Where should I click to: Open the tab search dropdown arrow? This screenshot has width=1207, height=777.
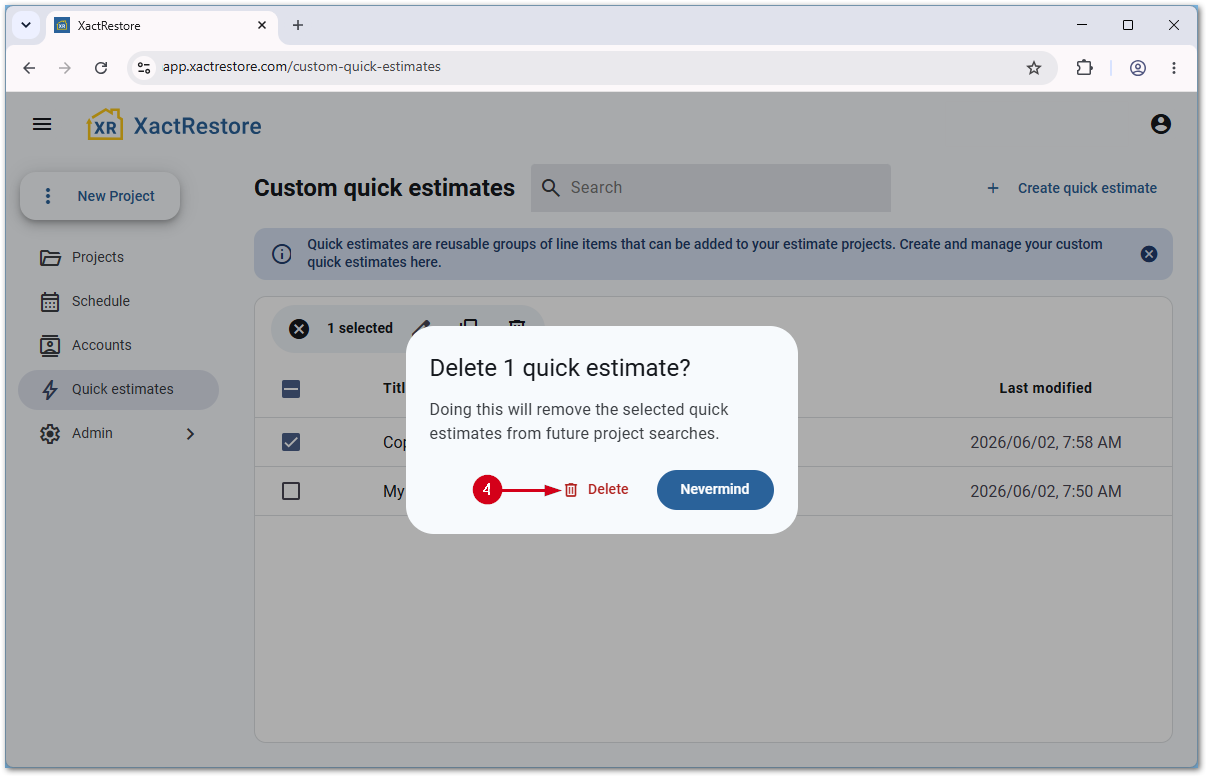[26, 25]
